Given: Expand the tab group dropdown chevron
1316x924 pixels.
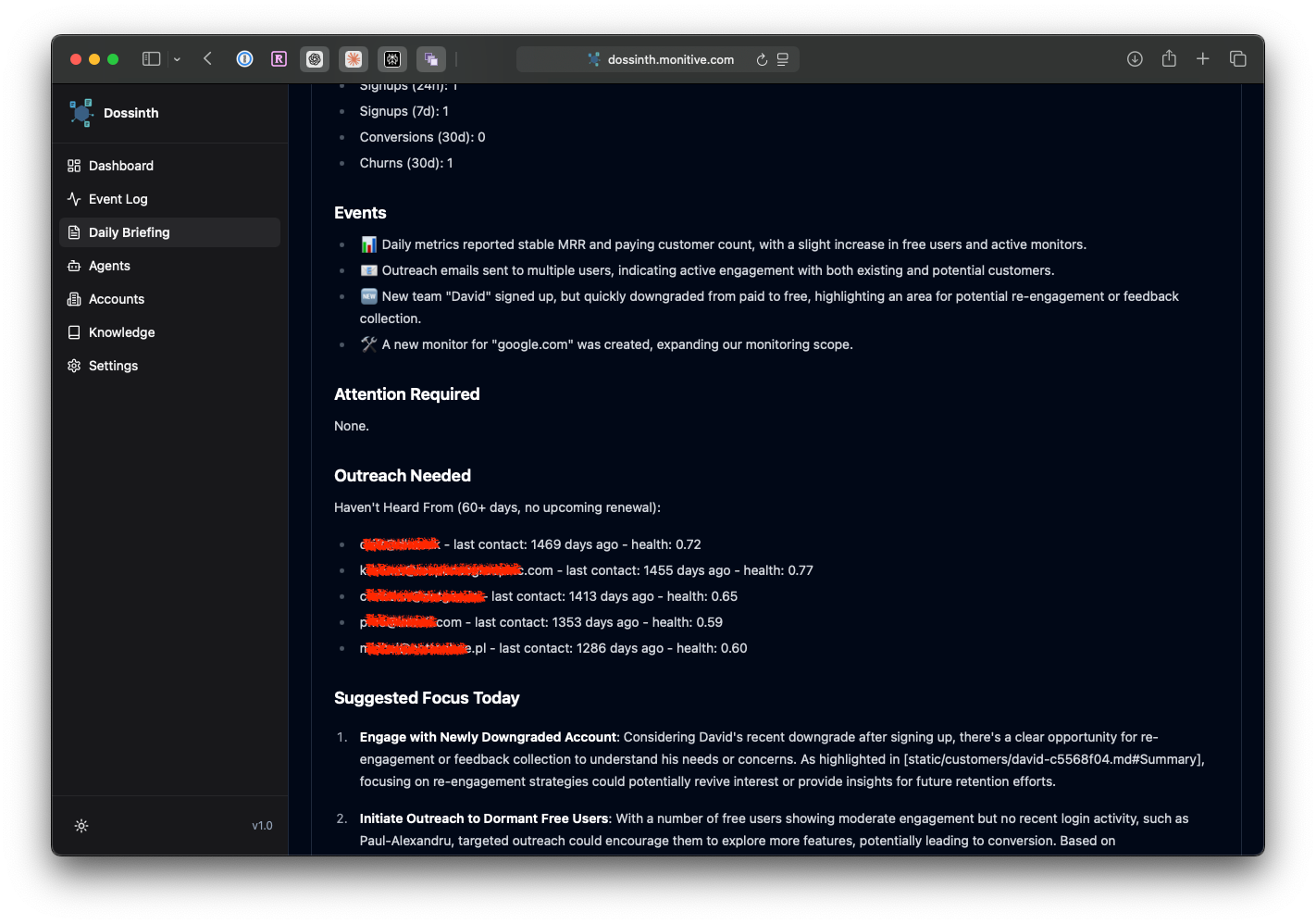Looking at the screenshot, I should click(x=177, y=59).
